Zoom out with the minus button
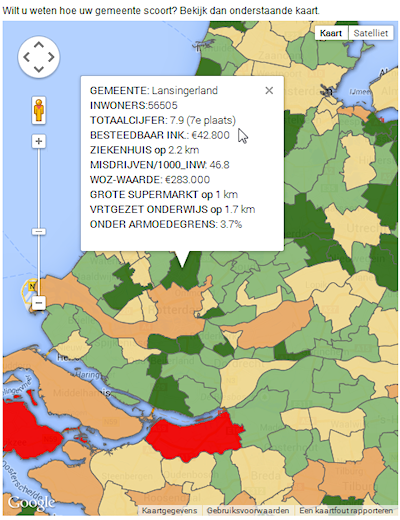 click(x=39, y=303)
